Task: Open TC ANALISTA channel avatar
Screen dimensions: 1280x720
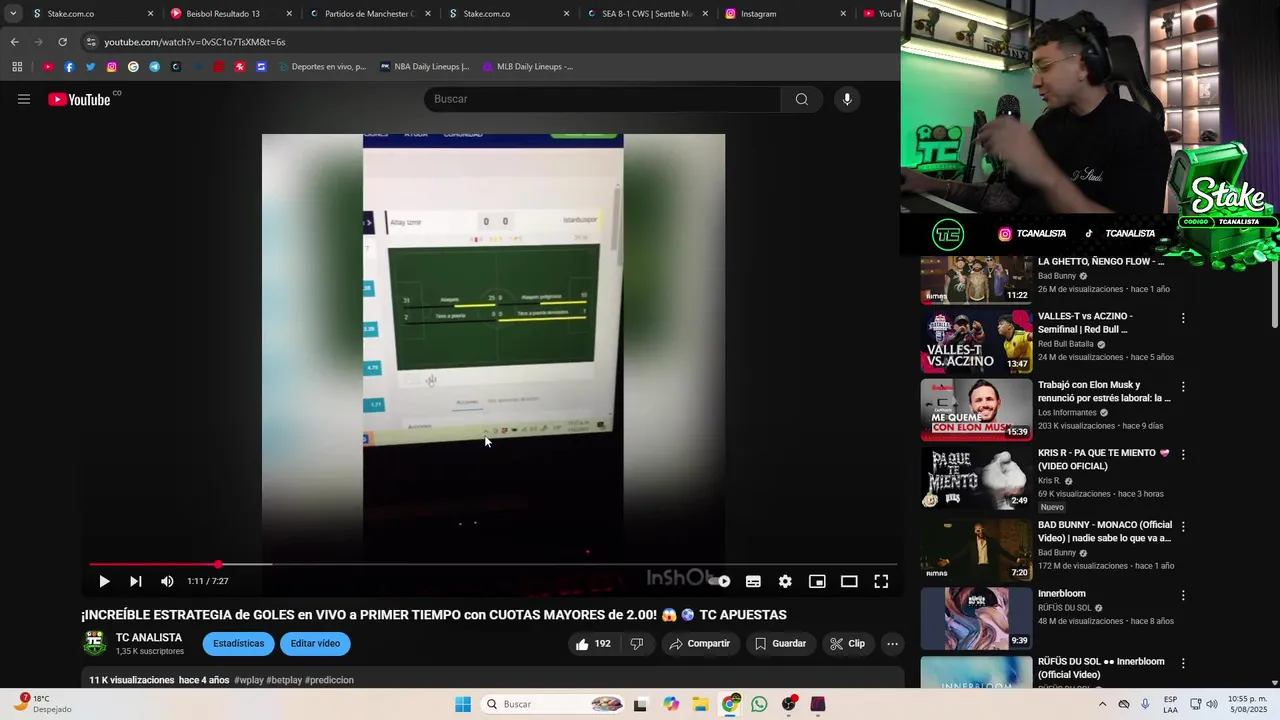Action: pos(95,643)
